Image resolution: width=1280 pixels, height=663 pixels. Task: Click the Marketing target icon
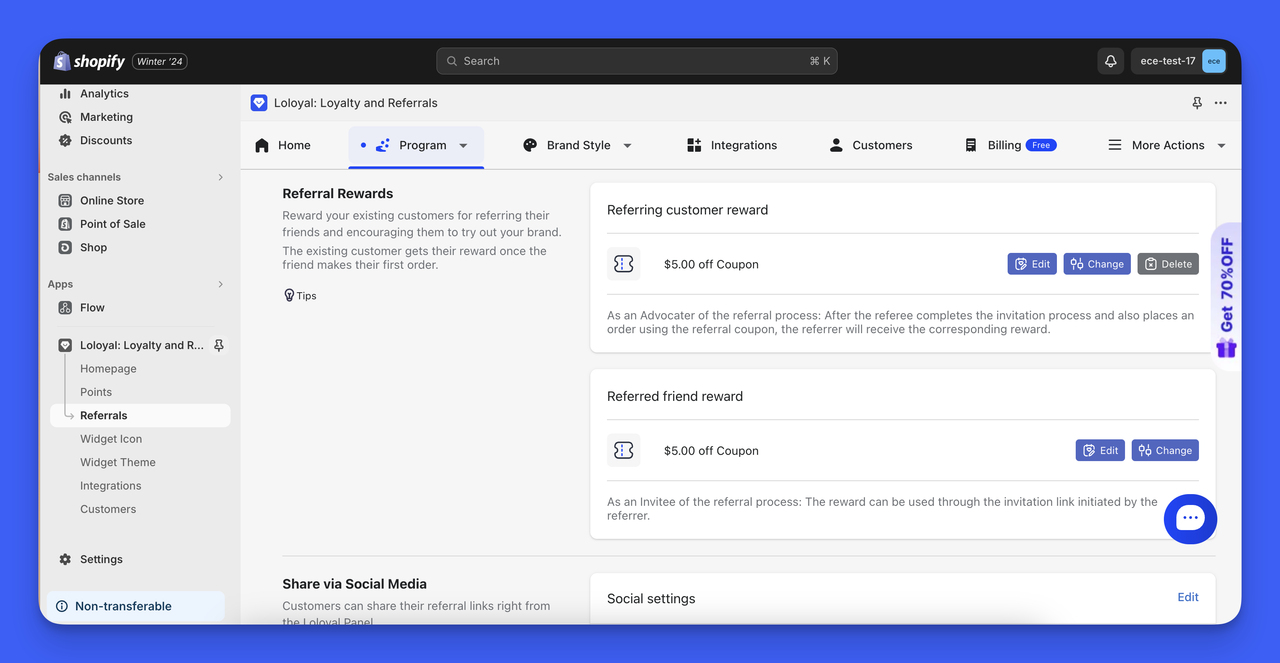pos(65,117)
